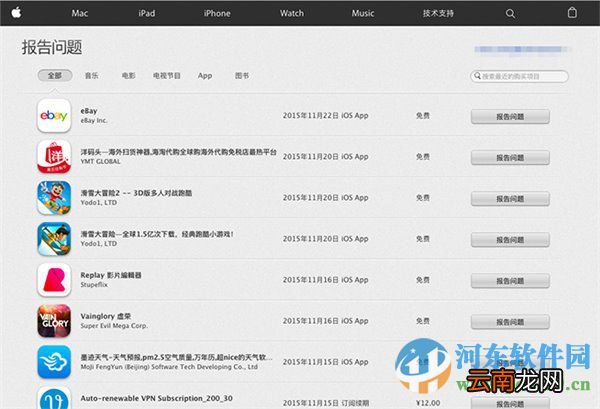Image resolution: width=600 pixels, height=409 pixels.
Task: Report a problem for eBay
Action: click(x=510, y=116)
